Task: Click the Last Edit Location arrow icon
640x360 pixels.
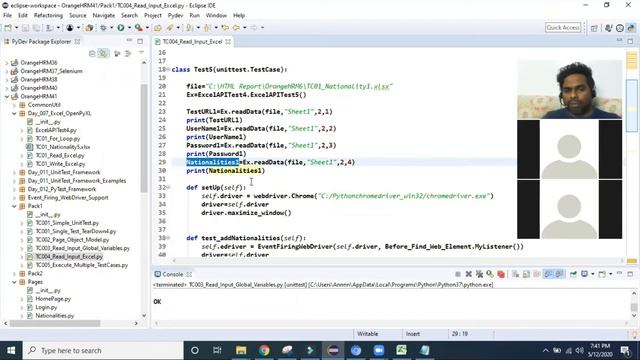Action: 225,28
